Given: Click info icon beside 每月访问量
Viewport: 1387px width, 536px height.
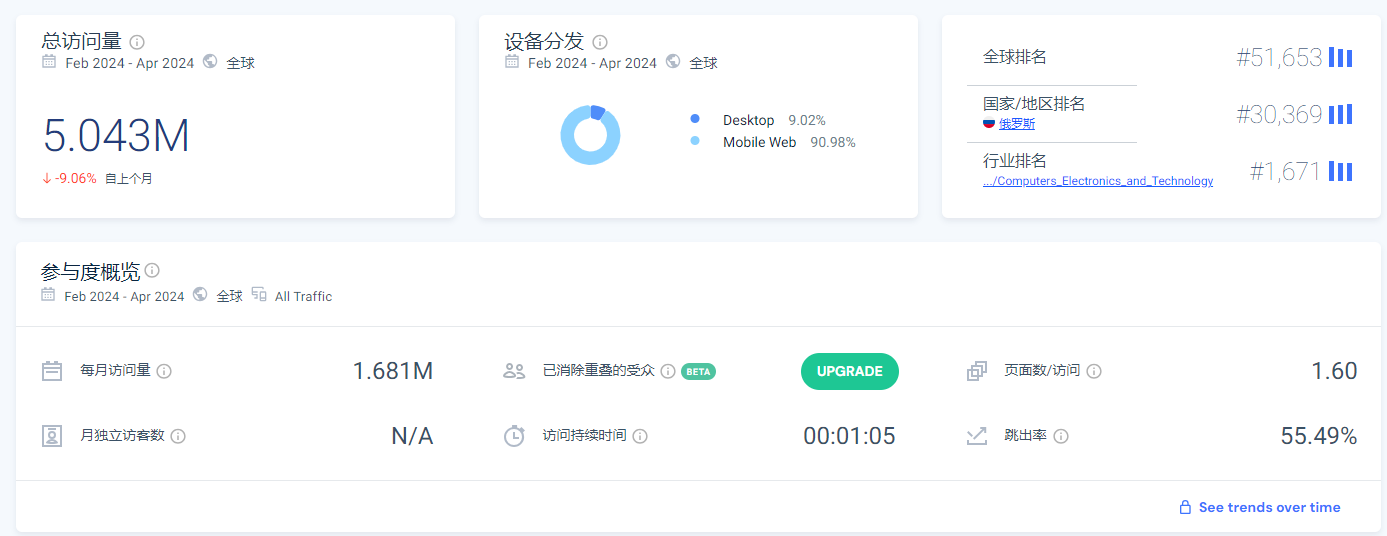Looking at the screenshot, I should point(164,371).
